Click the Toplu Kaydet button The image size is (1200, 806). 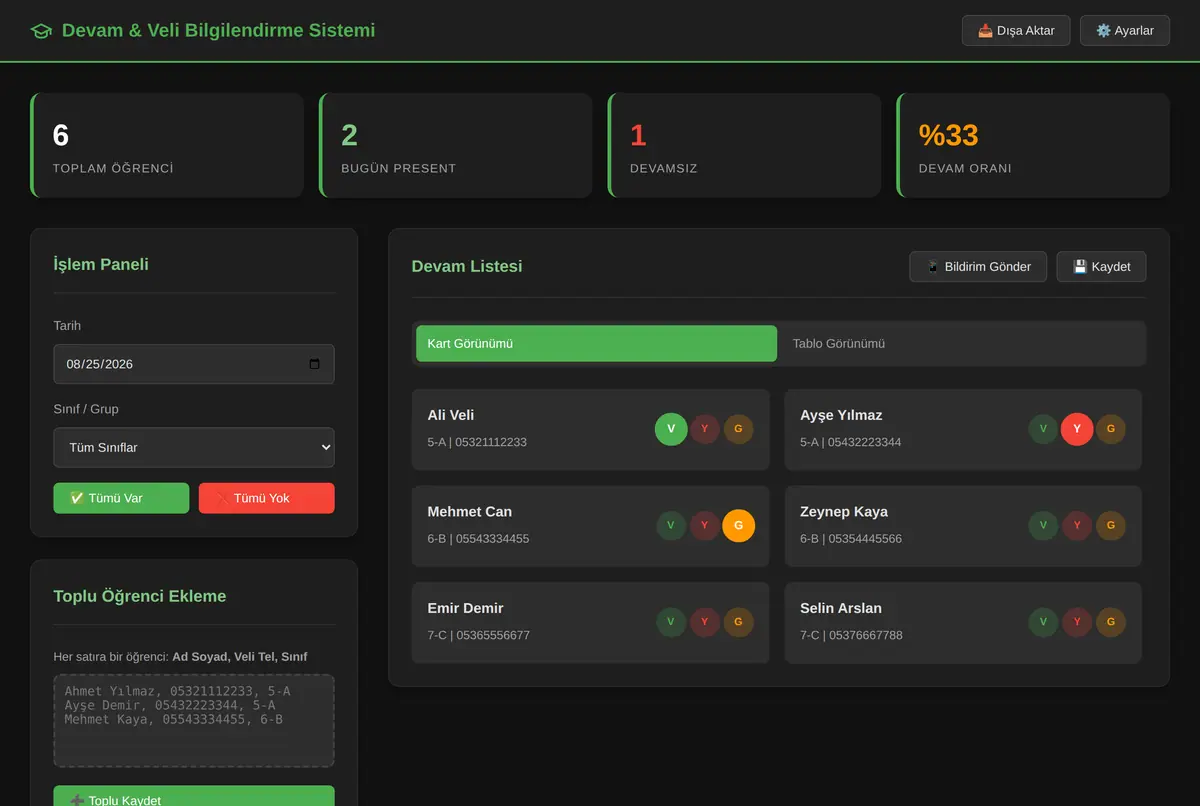click(x=194, y=796)
